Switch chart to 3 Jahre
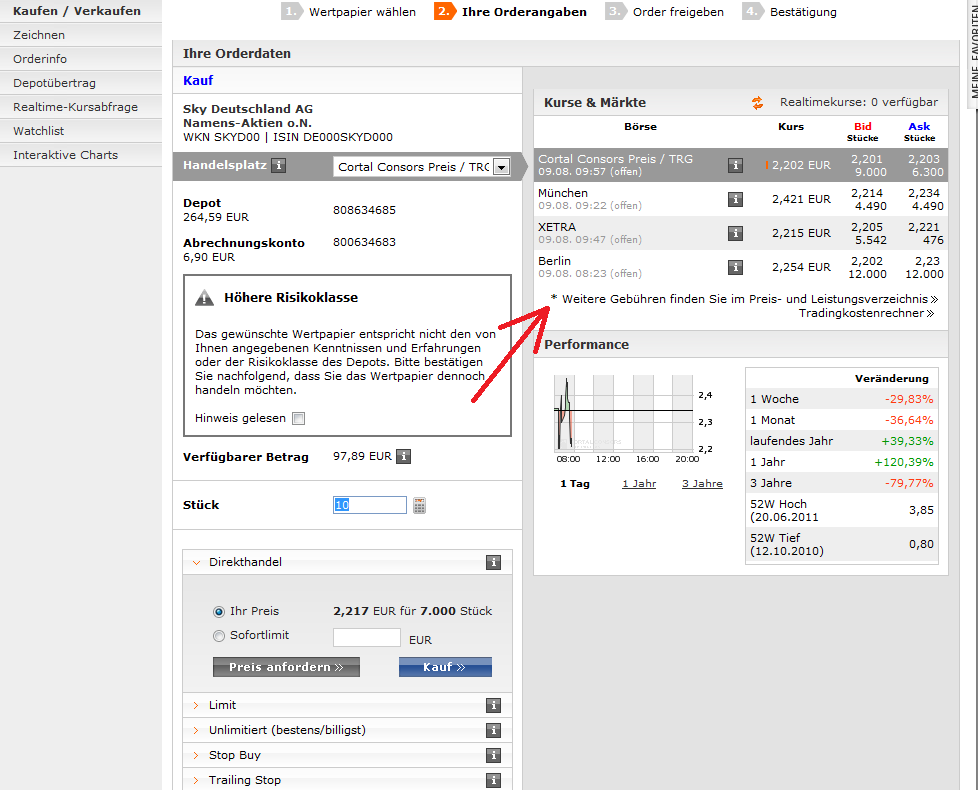The height and width of the screenshot is (790, 978). coord(702,484)
